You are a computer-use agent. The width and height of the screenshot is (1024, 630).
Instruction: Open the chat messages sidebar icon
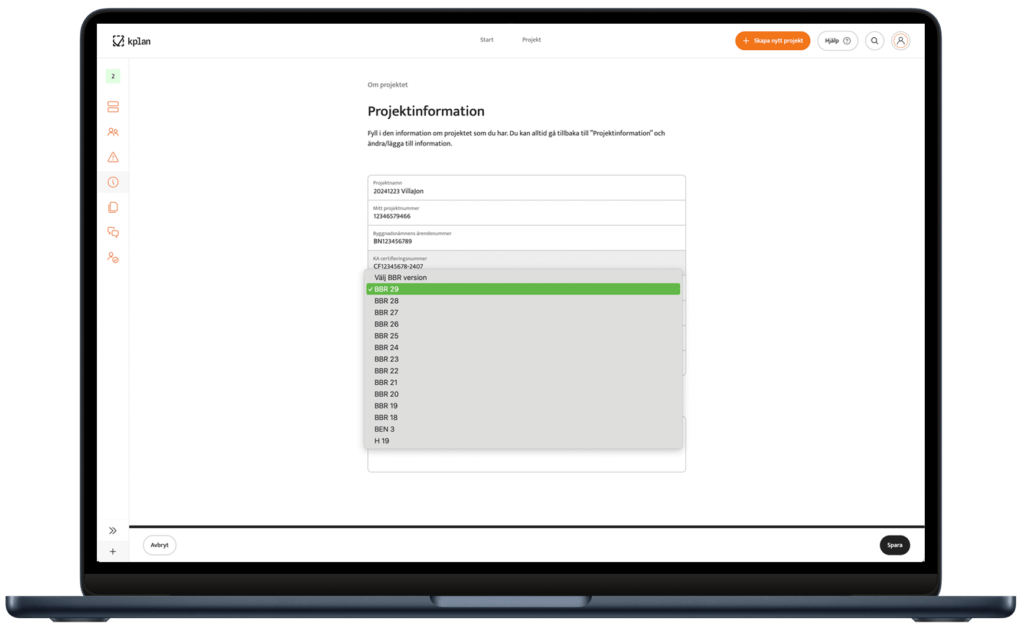pyautogui.click(x=113, y=233)
